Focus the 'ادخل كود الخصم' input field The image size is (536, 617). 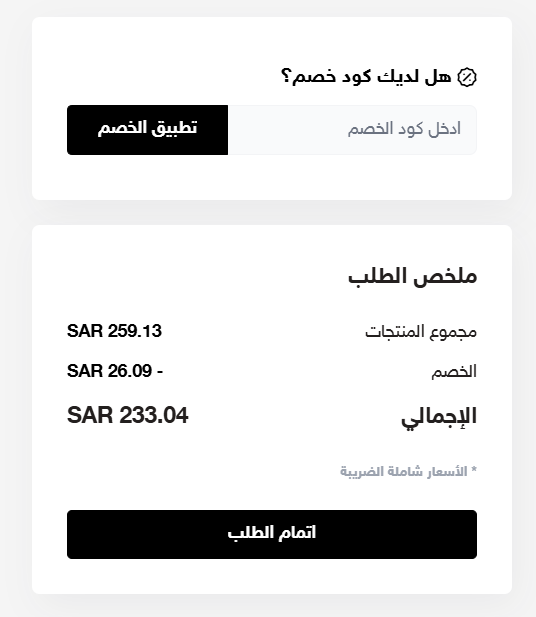[x=352, y=130]
